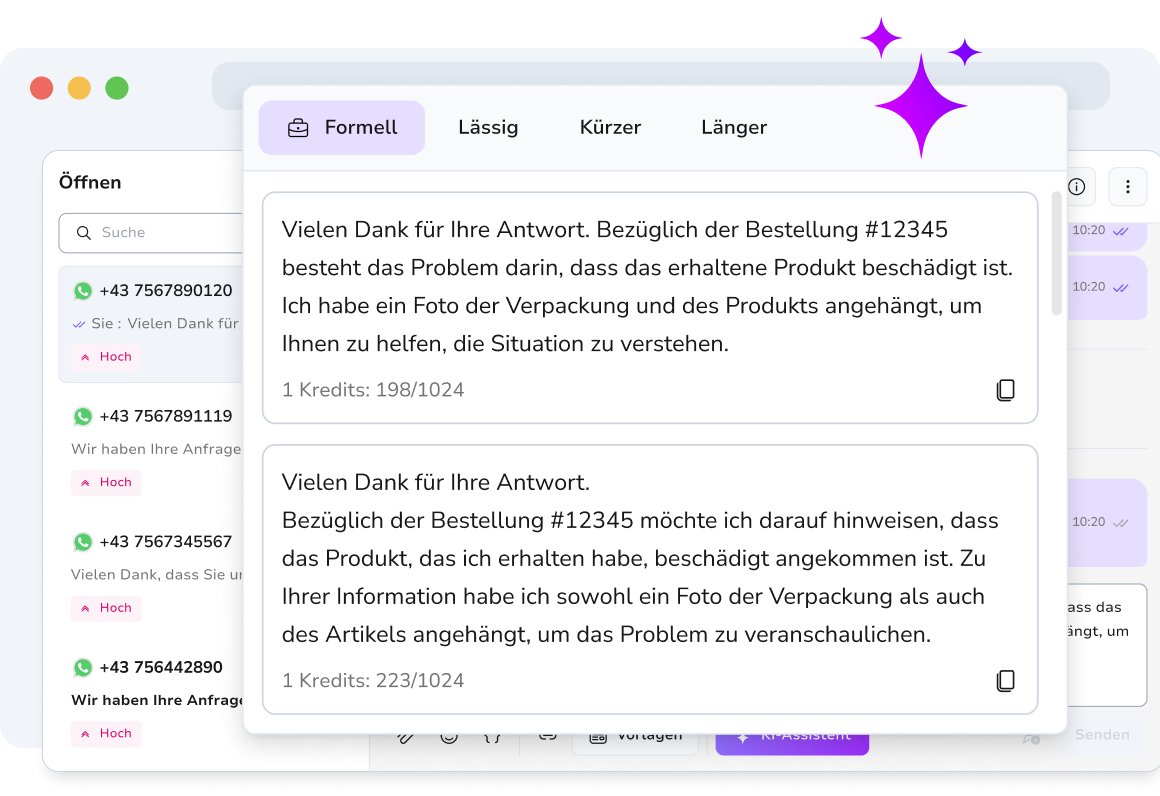Click Hoch priority tag under +43 756442890

(x=107, y=734)
